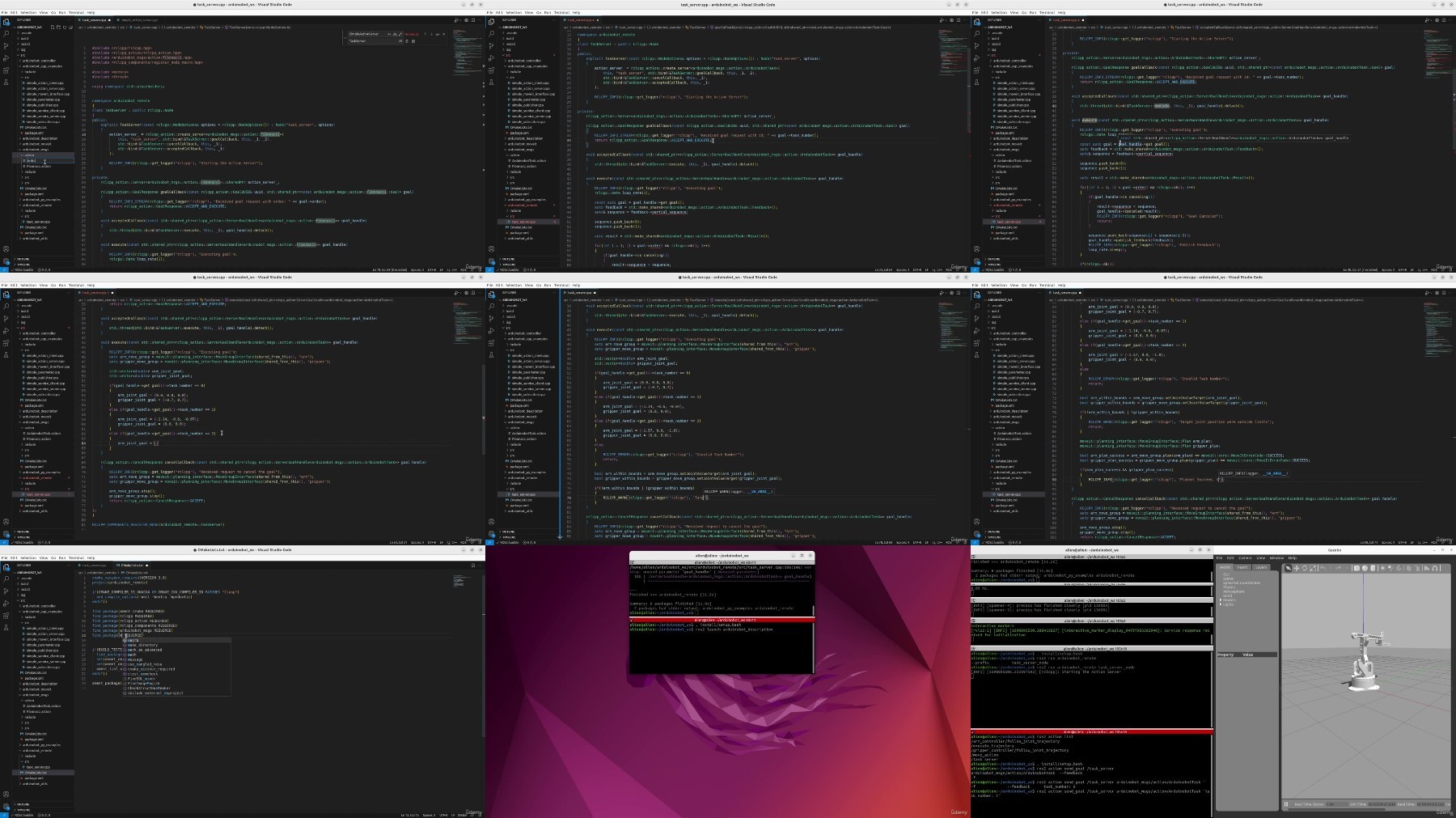The width and height of the screenshot is (1456, 818).
Task: Open ArduinobotTask.action in CMakeLists.txt VS Code explorer
Action: tap(41, 706)
